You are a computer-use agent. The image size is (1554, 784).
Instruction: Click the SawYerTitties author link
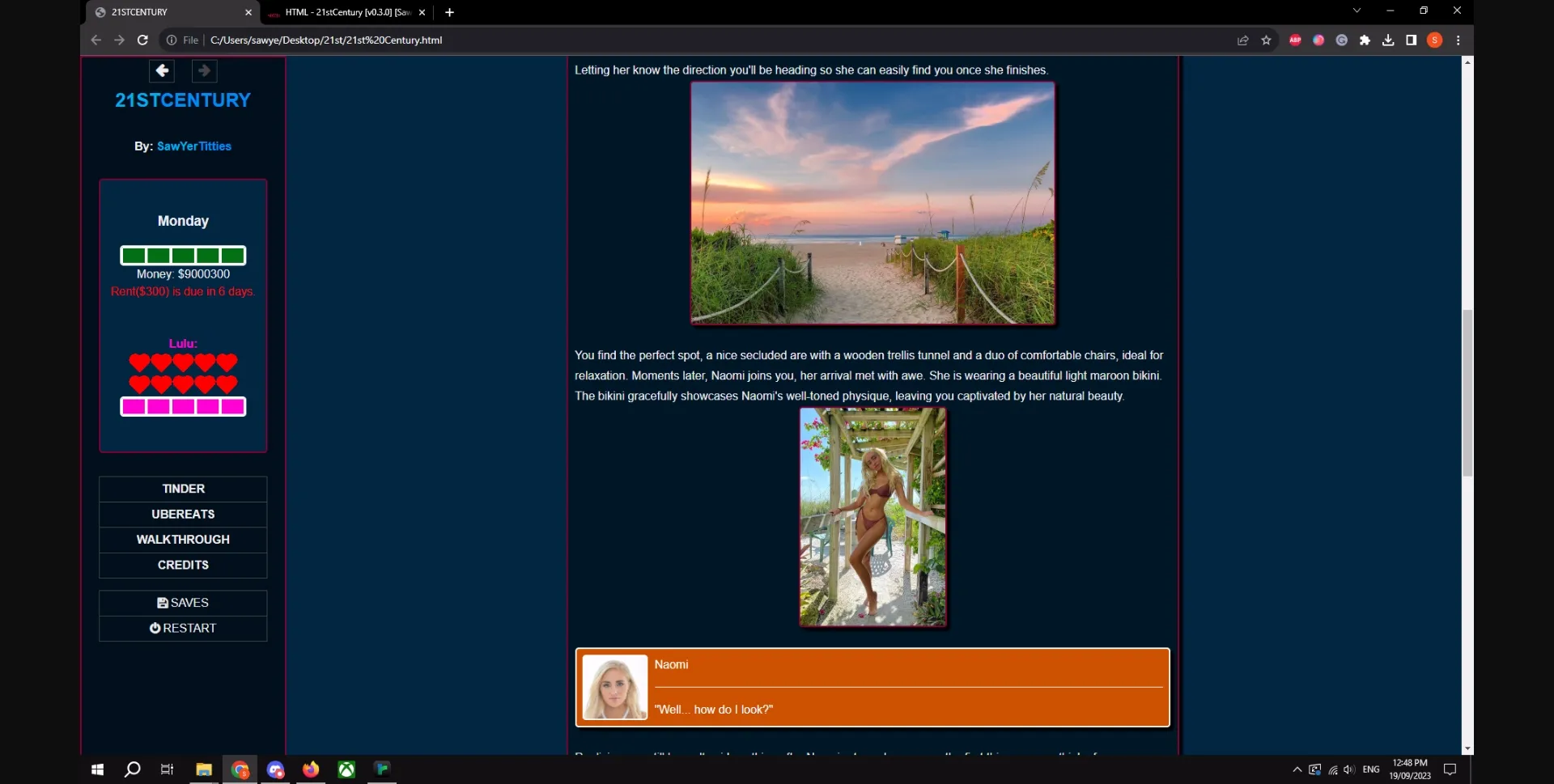[x=193, y=146]
